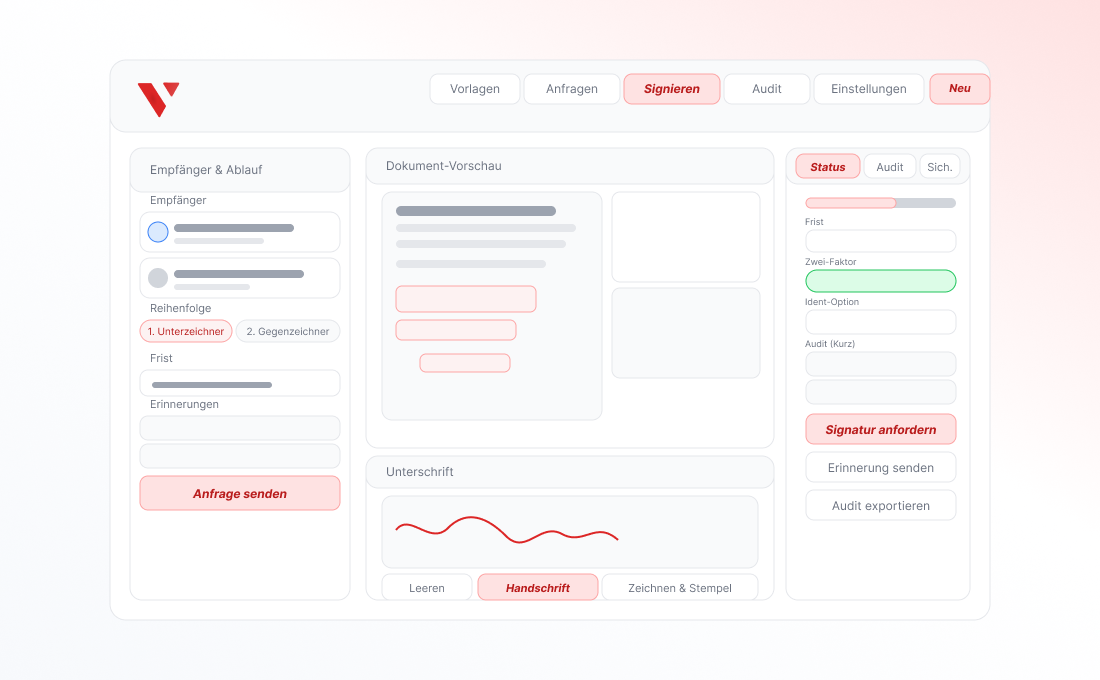Go to the Audit navigation tab
Viewport: 1100px width, 680px height.
[x=767, y=89]
